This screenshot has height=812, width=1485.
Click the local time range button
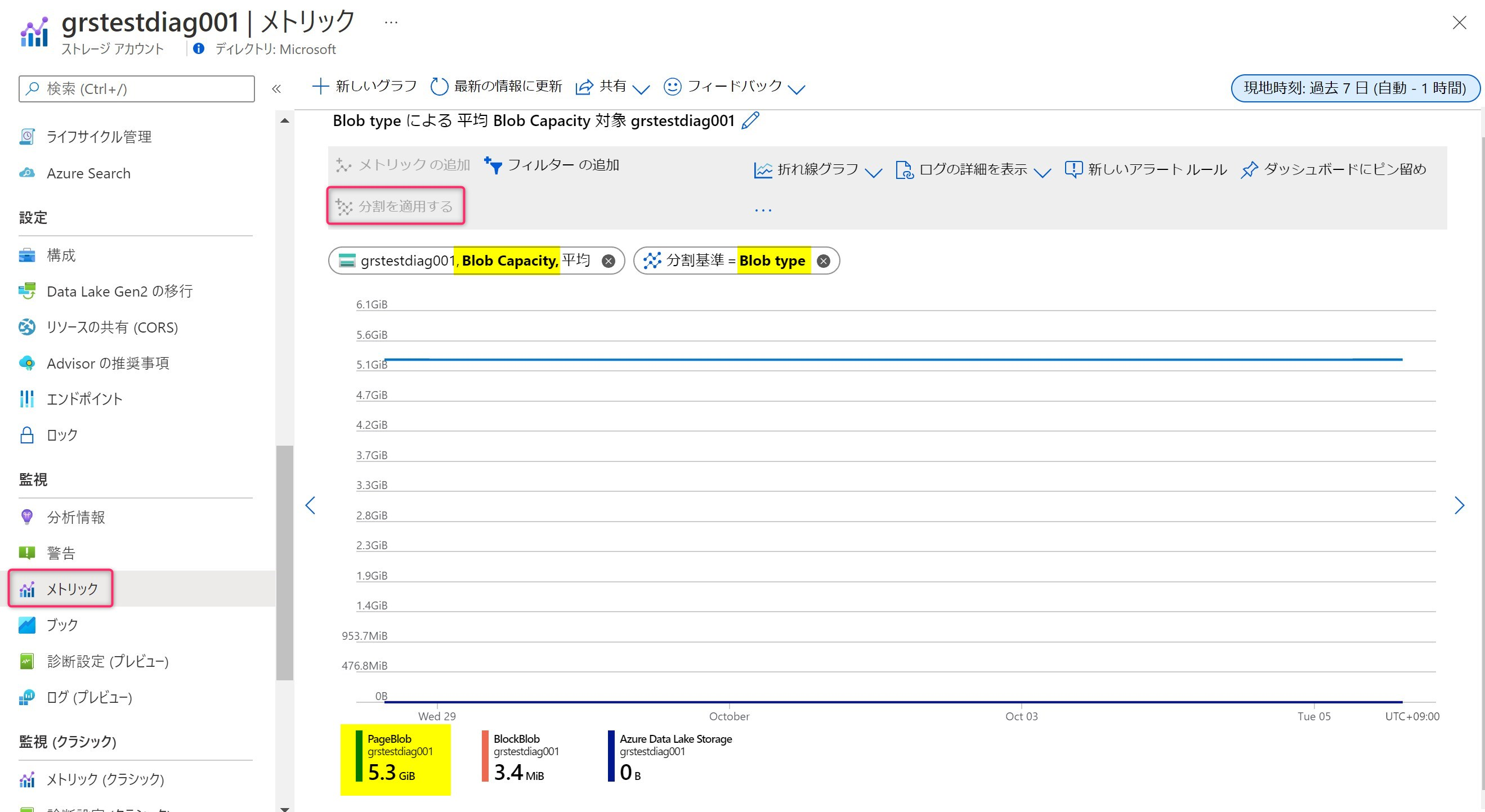pyautogui.click(x=1354, y=88)
